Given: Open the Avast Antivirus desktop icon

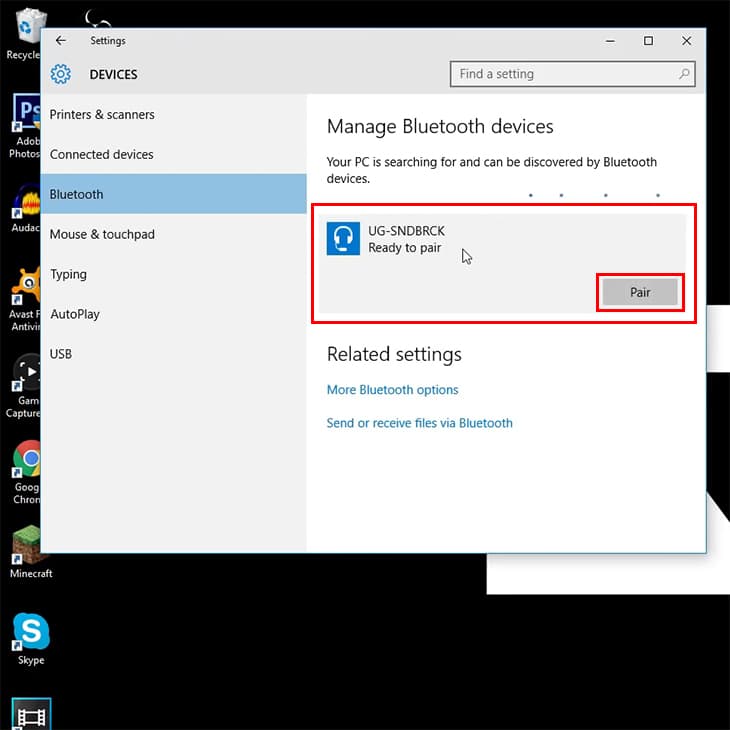Looking at the screenshot, I should (x=25, y=299).
